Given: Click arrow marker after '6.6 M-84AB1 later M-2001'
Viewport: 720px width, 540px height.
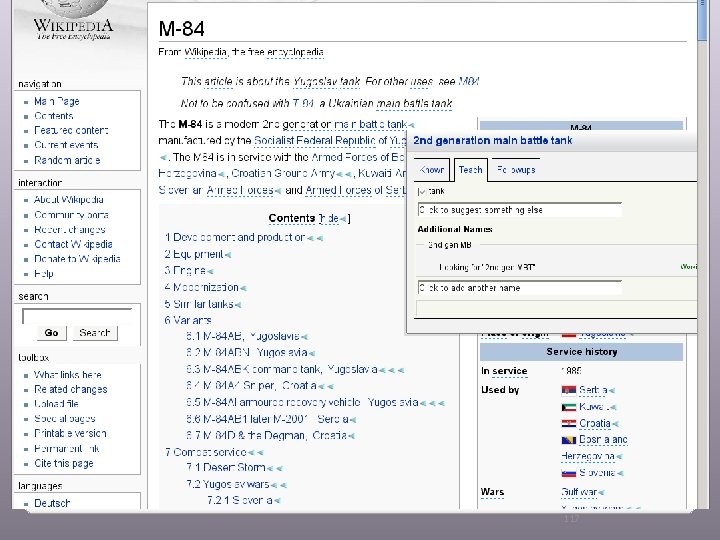Looking at the screenshot, I should [x=353, y=420].
